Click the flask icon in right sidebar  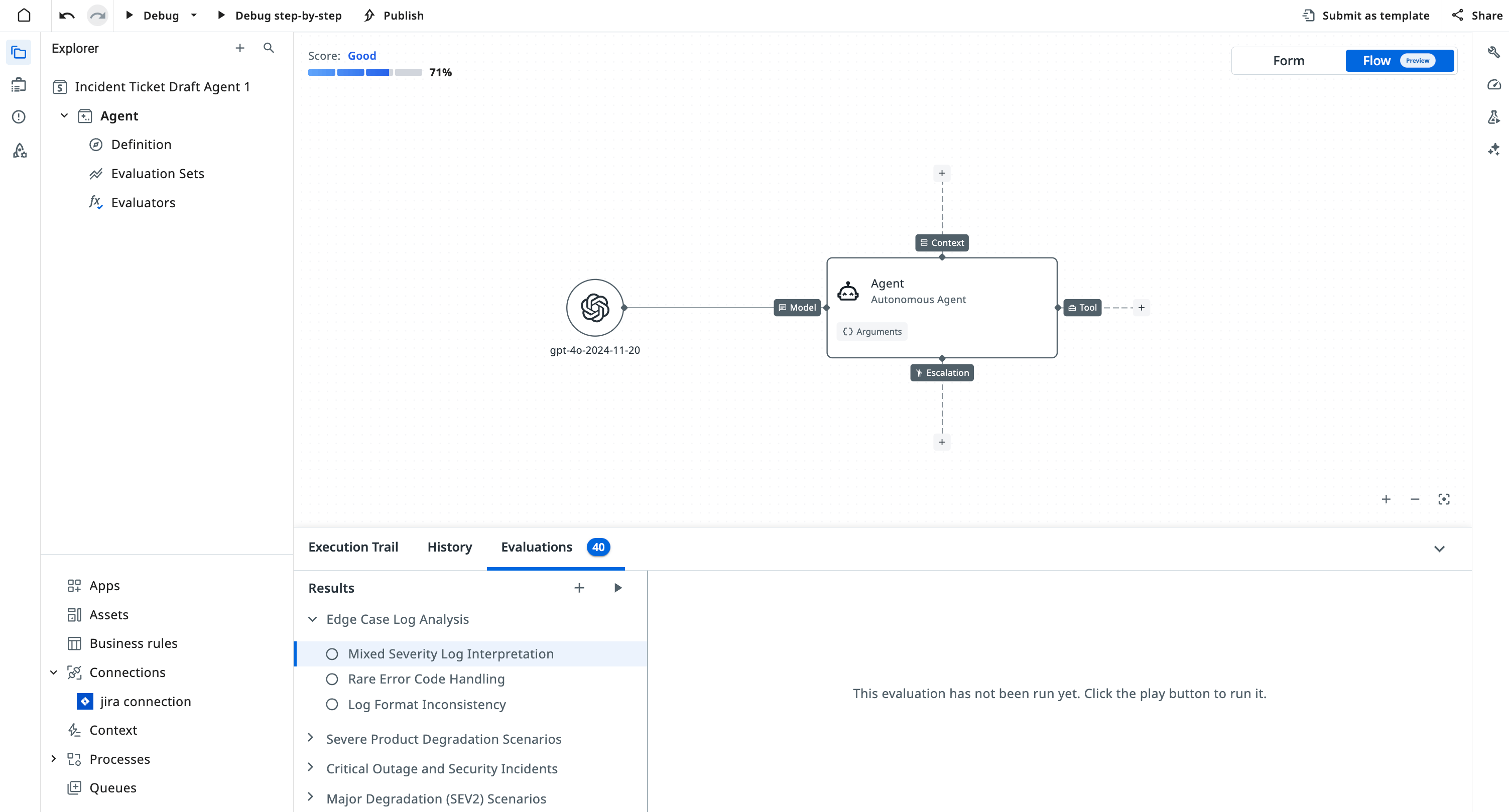1494,117
